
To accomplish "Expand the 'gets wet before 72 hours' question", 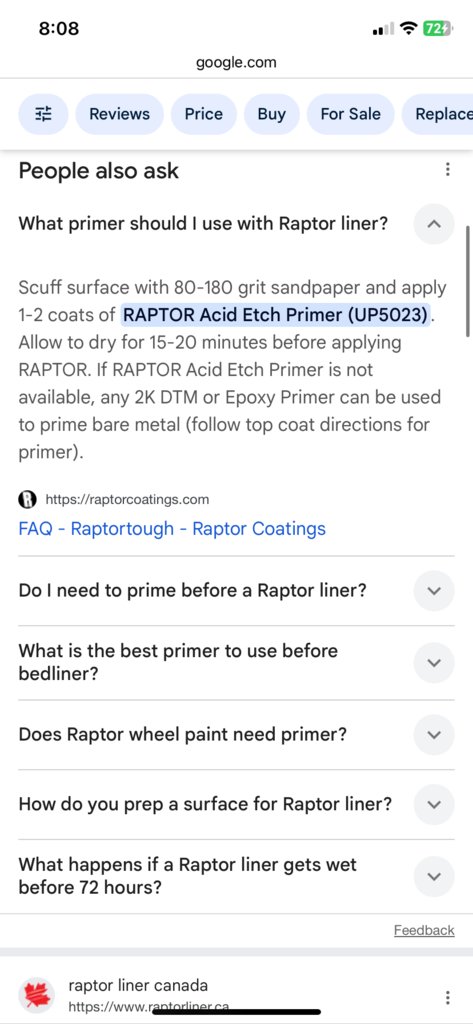I will [x=434, y=876].
